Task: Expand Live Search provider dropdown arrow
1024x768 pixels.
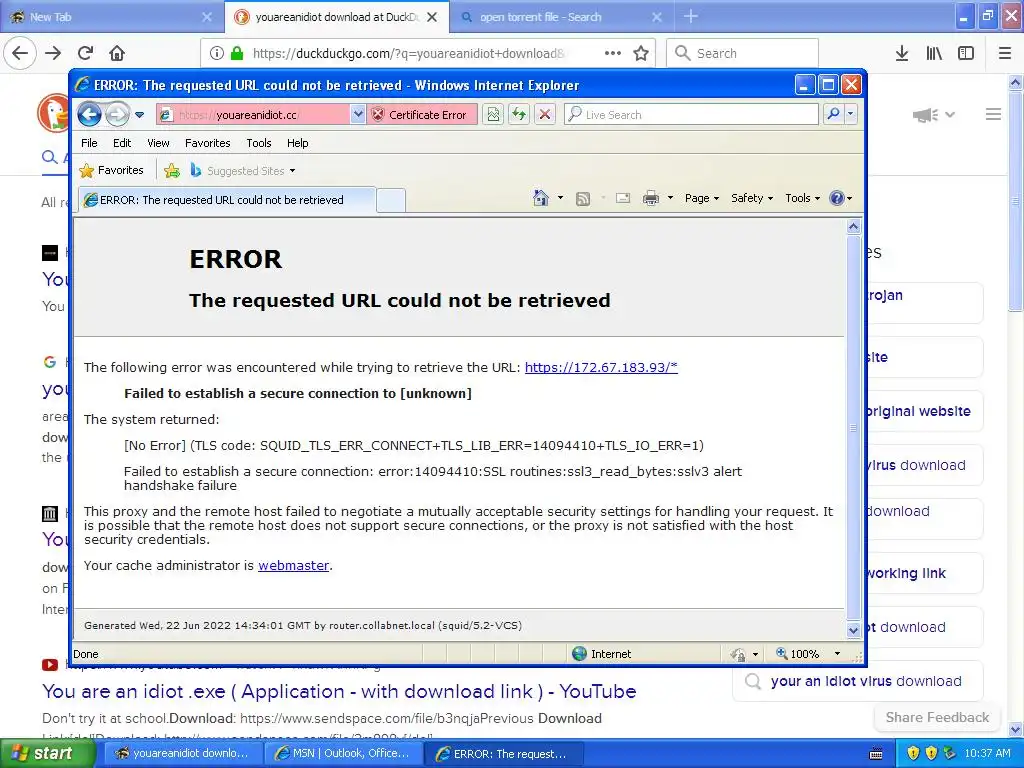Action: (850, 114)
